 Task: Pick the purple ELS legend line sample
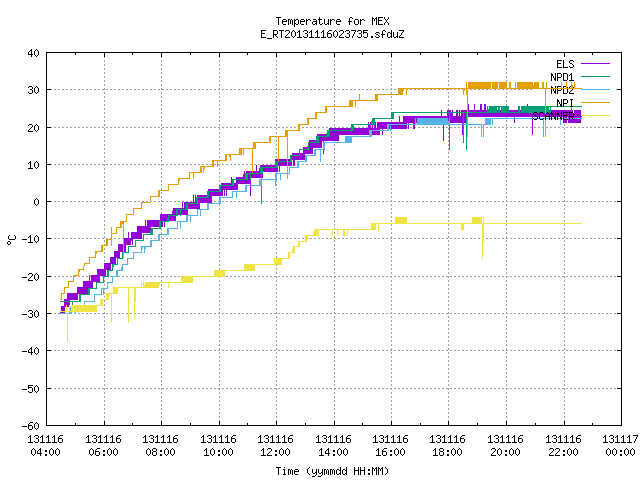point(596,64)
